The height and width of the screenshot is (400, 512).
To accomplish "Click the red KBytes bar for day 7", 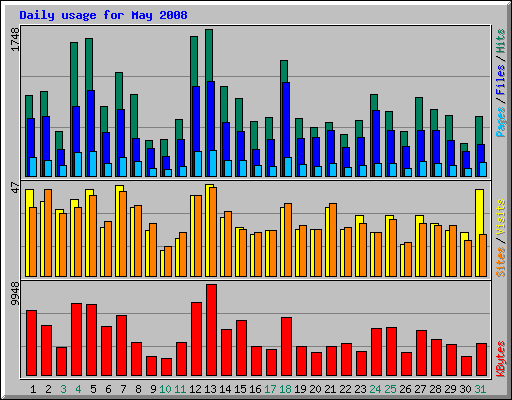I will pyautogui.click(x=121, y=346).
